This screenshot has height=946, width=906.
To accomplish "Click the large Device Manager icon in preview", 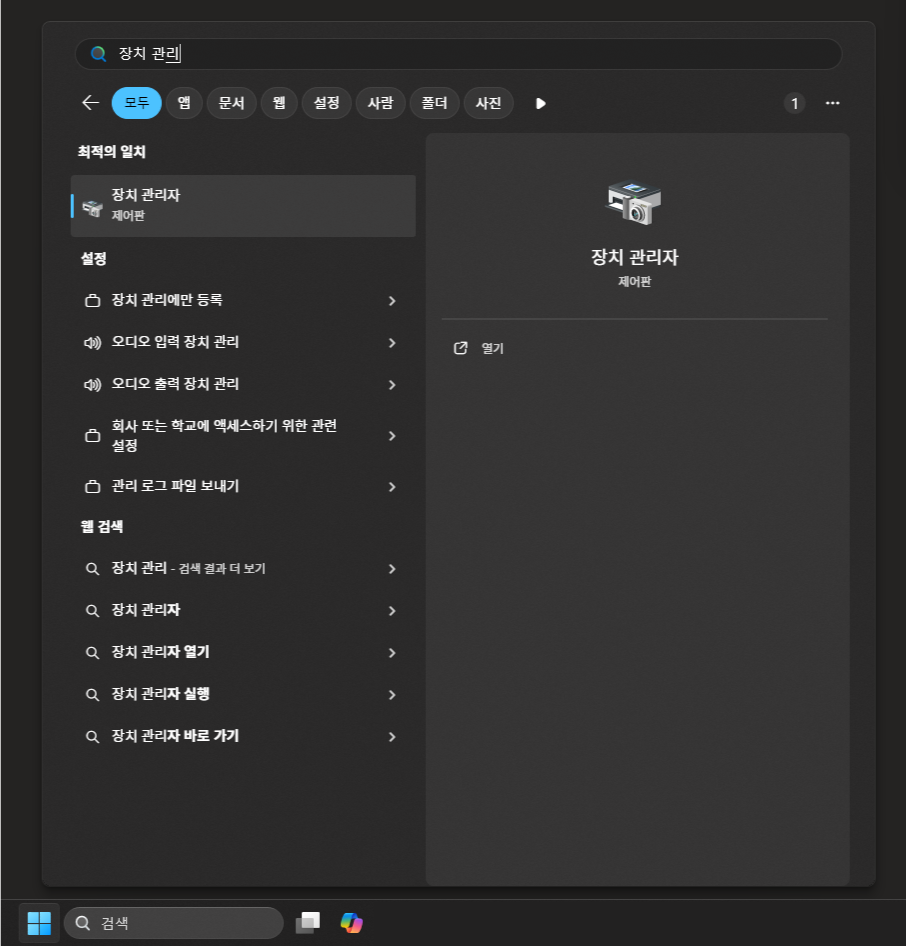I will click(634, 203).
